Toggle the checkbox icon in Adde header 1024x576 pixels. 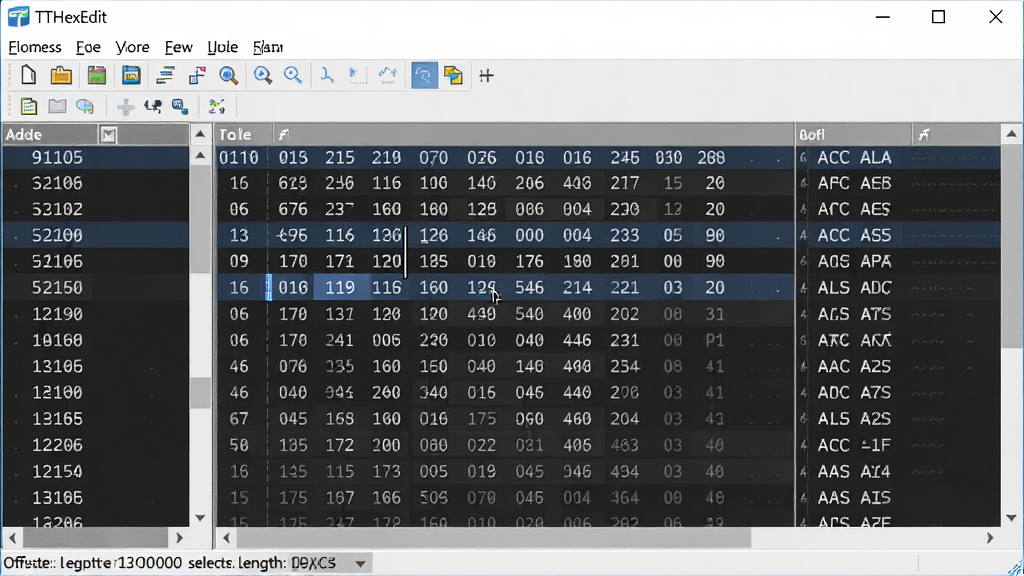pyautogui.click(x=108, y=135)
